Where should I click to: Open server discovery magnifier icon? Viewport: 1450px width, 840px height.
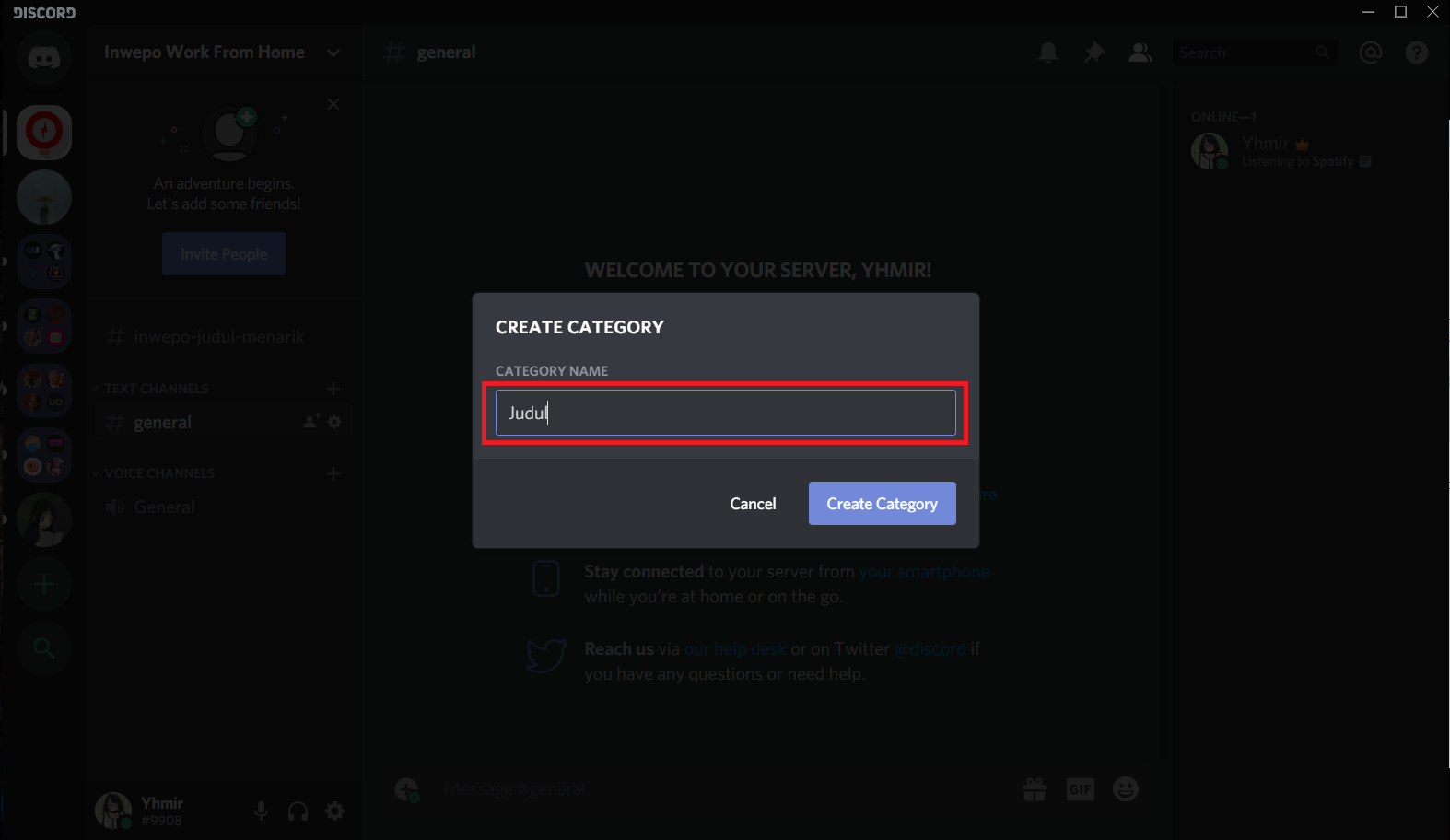click(x=43, y=648)
